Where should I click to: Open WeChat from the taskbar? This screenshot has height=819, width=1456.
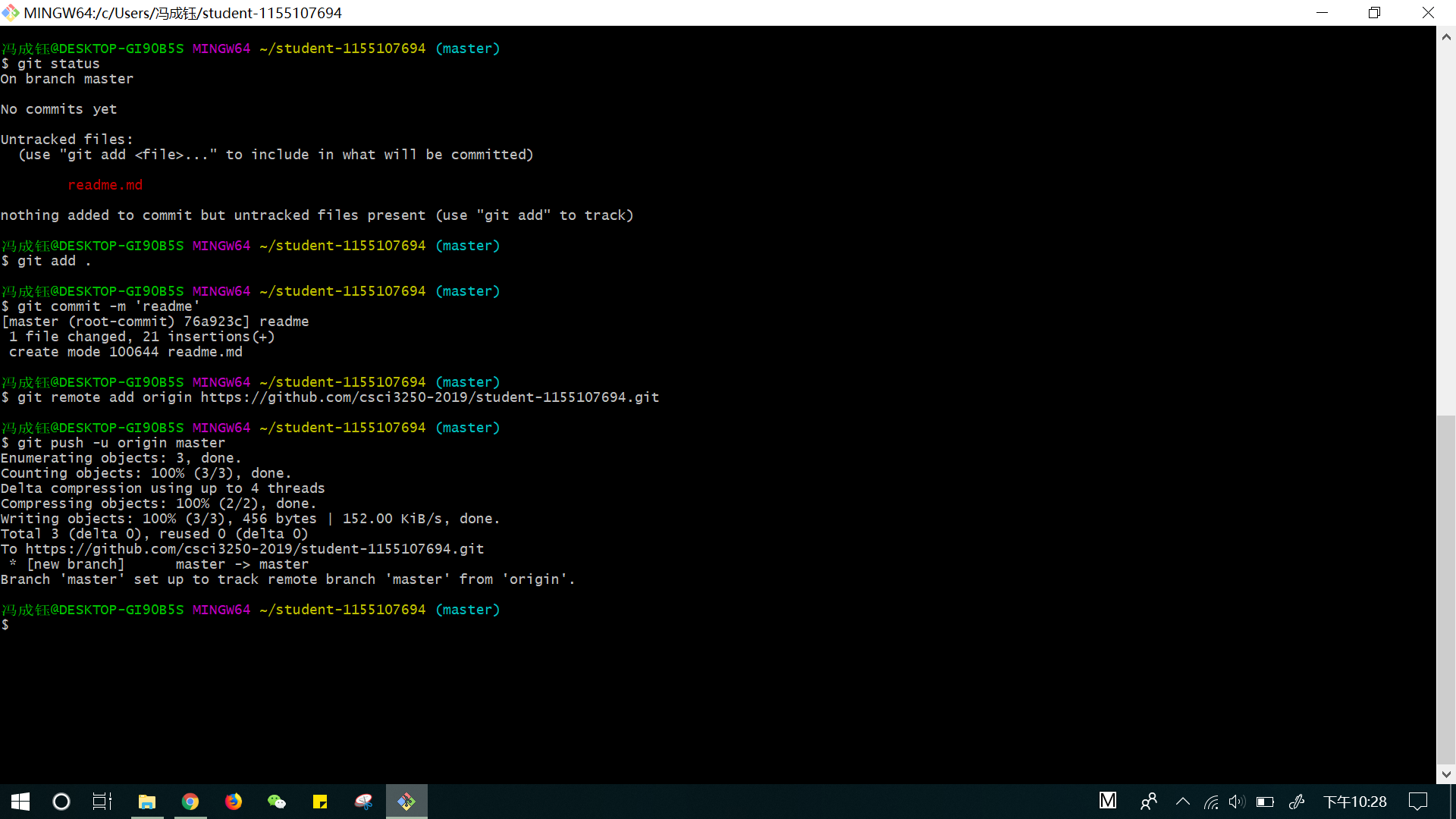coord(277,802)
